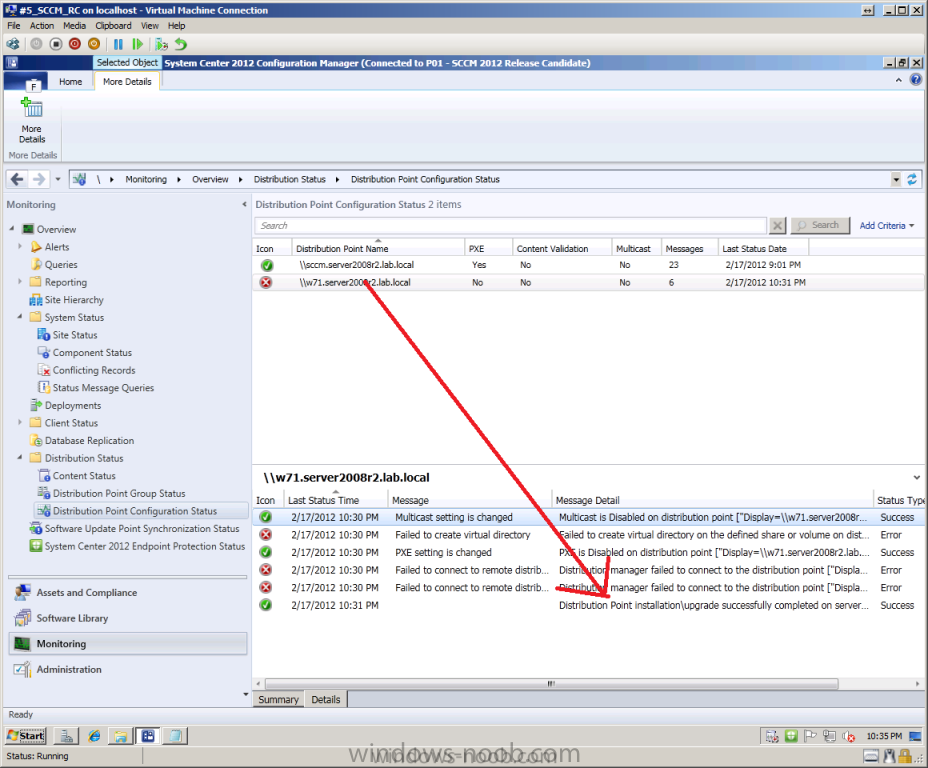Open Content Status under Distribution Status
The image size is (928, 768).
(84, 476)
